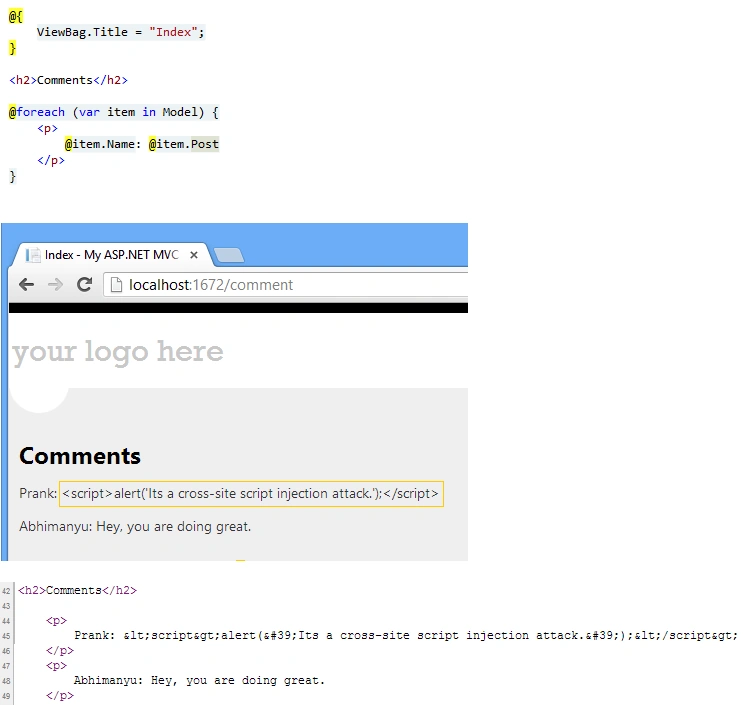Screen dimensions: 743x709
Task: Click the Comments heading on the page
Action: [80, 456]
